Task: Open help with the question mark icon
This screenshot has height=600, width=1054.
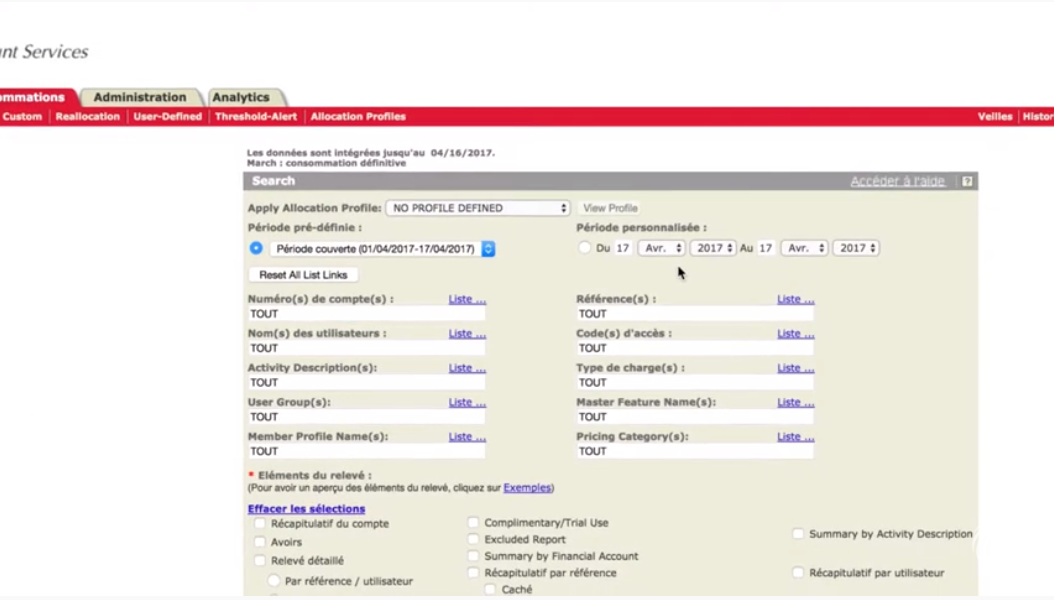Action: [x=966, y=181]
